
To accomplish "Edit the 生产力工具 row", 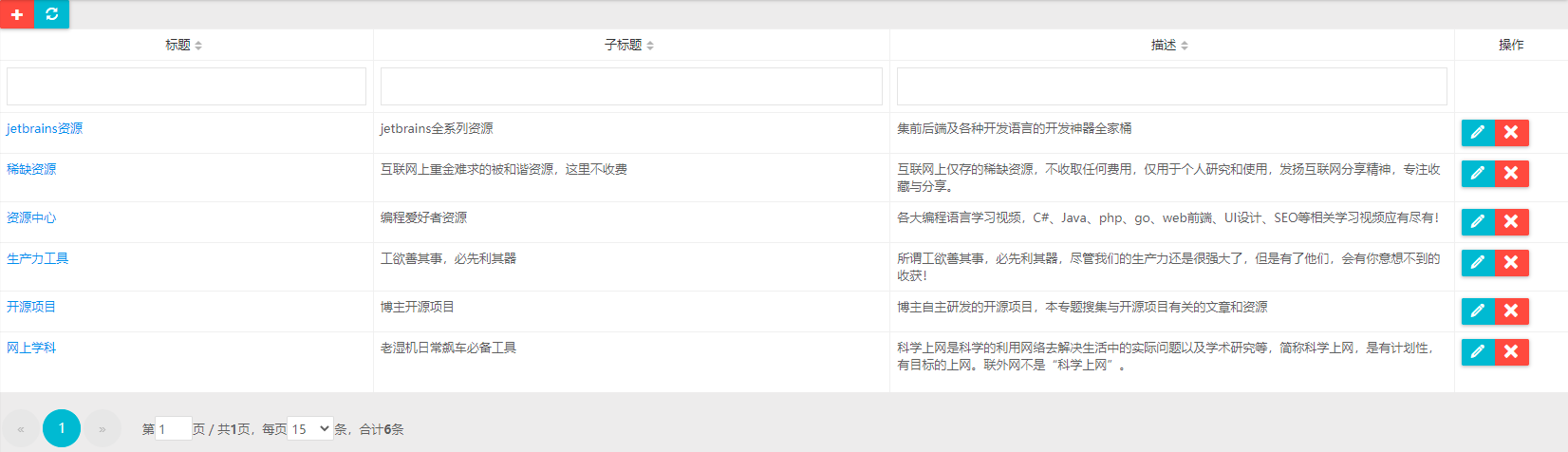I will pyautogui.click(x=1478, y=263).
